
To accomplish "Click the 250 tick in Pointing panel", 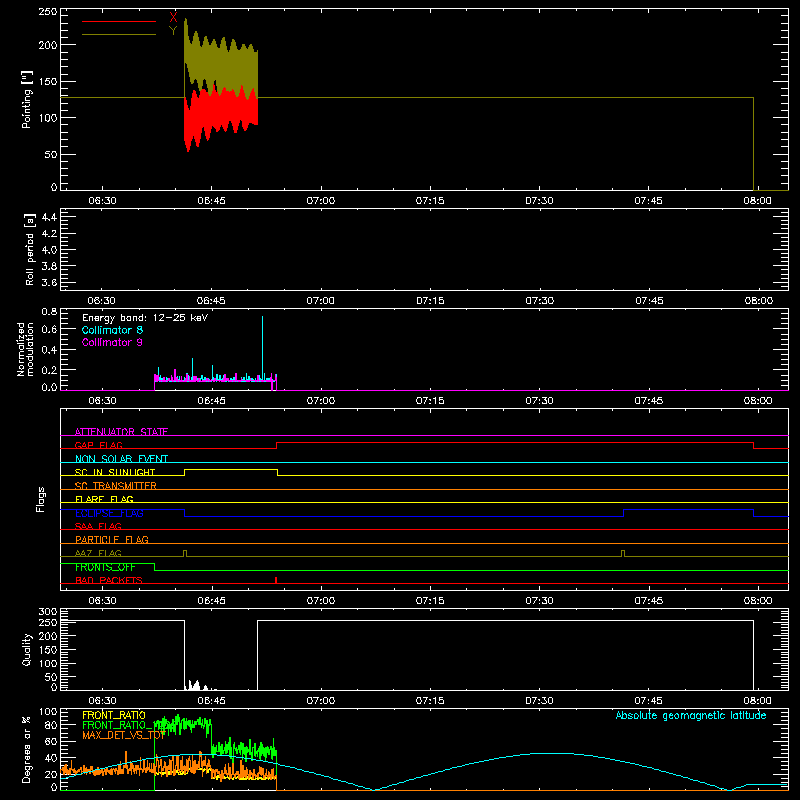I will pyautogui.click(x=48, y=11).
